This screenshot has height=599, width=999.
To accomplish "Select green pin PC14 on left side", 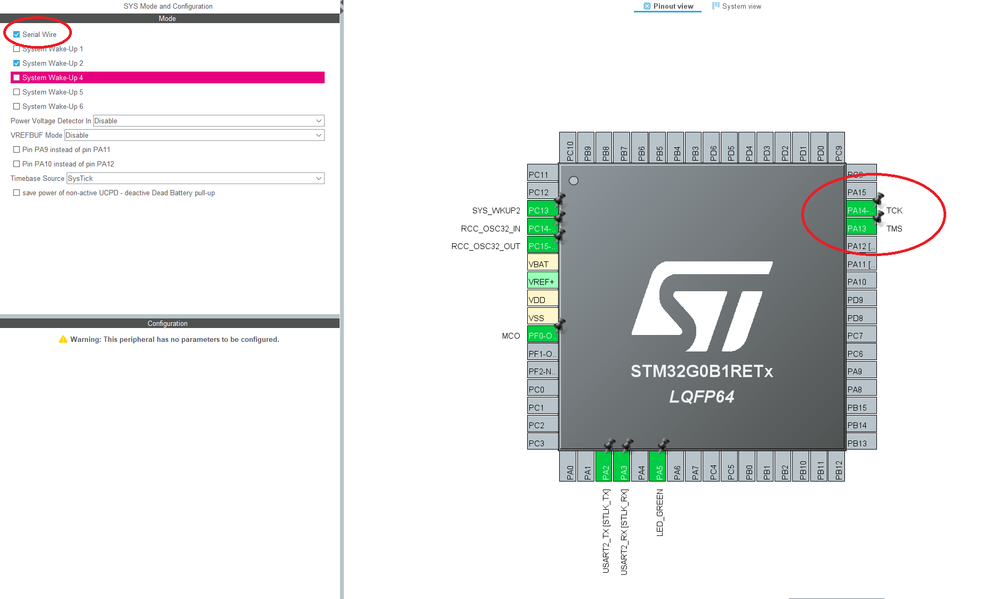I will click(x=543, y=228).
